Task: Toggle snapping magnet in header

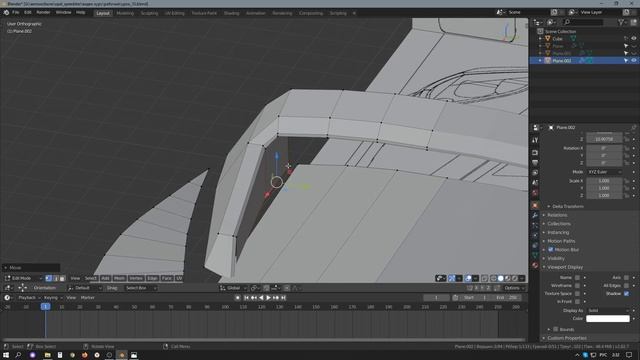Action: (266, 288)
